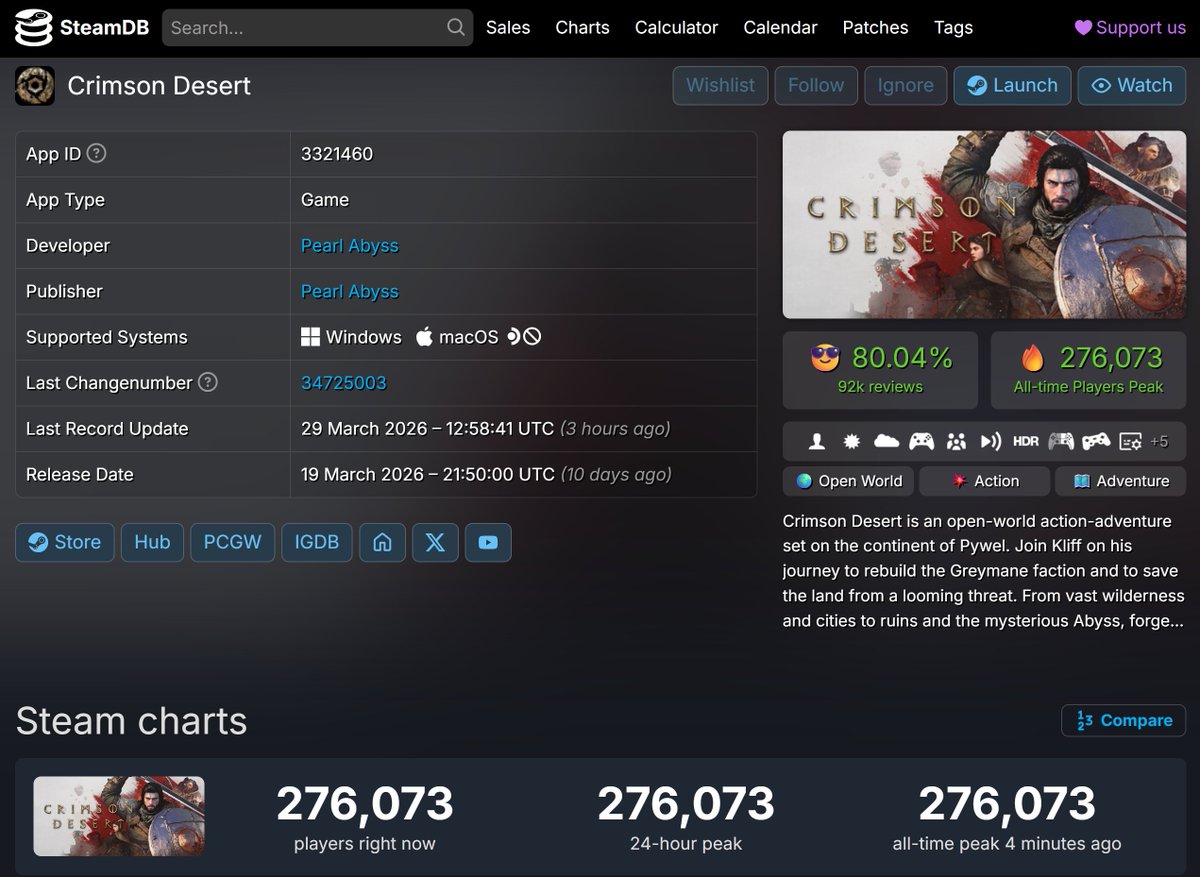This screenshot has height=877, width=1200.
Task: Open the Pearl Abyss publisher link
Action: 350,292
